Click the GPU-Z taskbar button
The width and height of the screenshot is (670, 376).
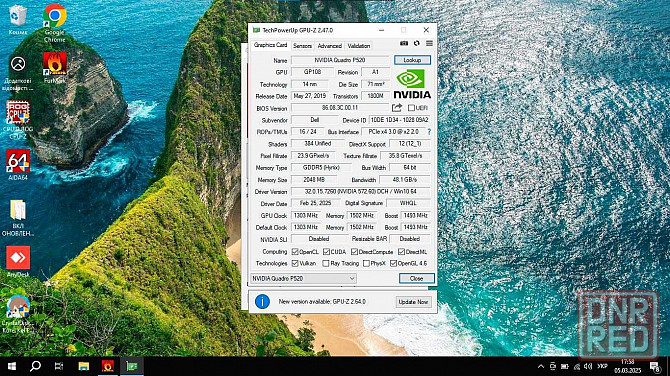132,366
